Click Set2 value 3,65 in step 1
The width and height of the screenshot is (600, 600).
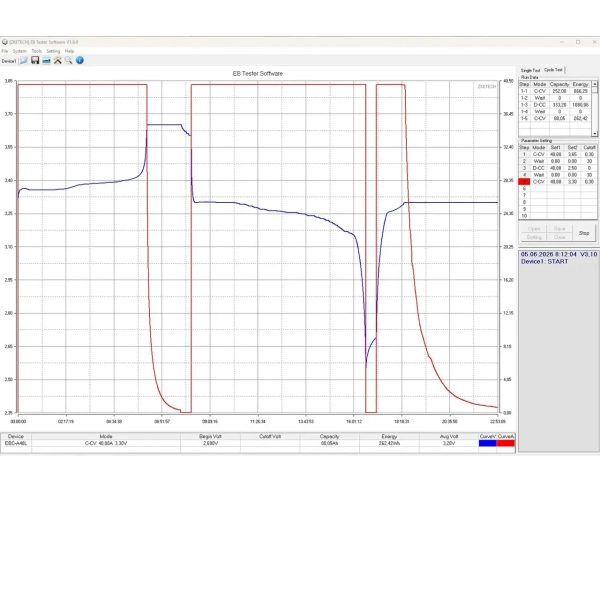click(x=572, y=155)
